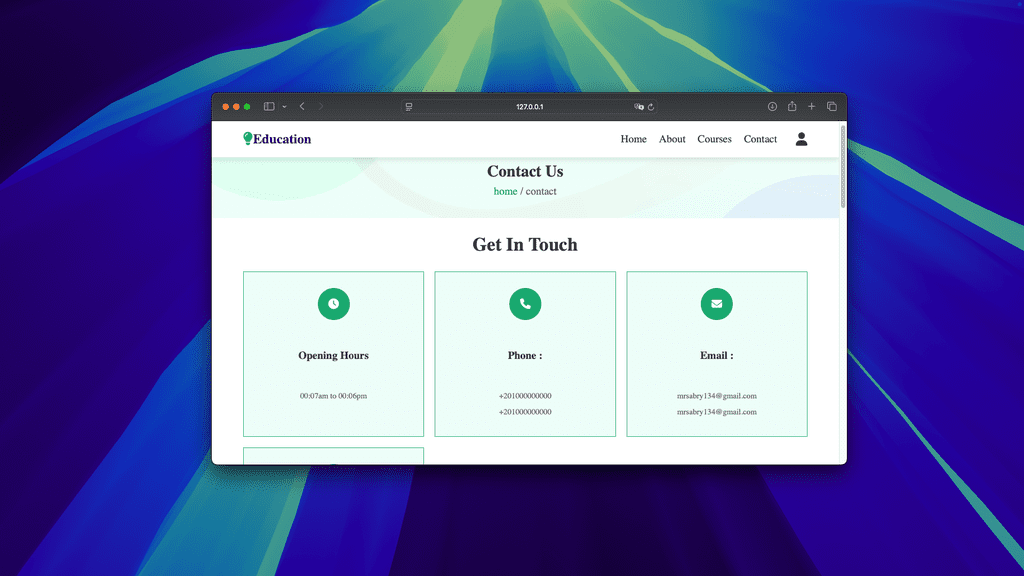The image size is (1024, 576).
Task: Click the Education brand name link
Action: (x=282, y=139)
